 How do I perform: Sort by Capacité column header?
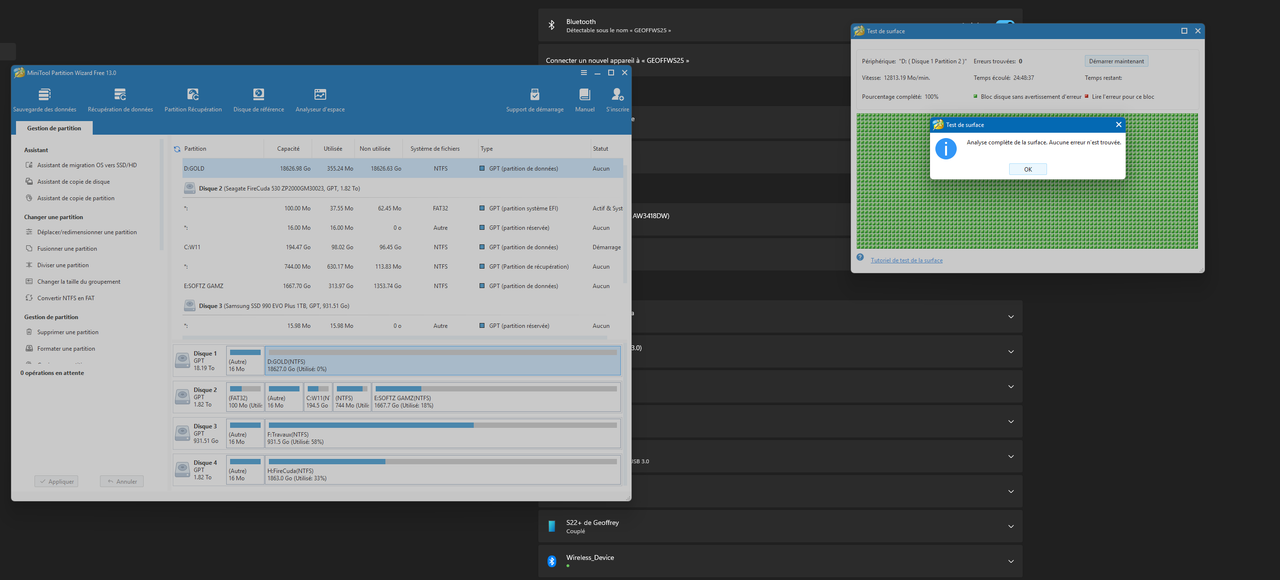point(288,149)
